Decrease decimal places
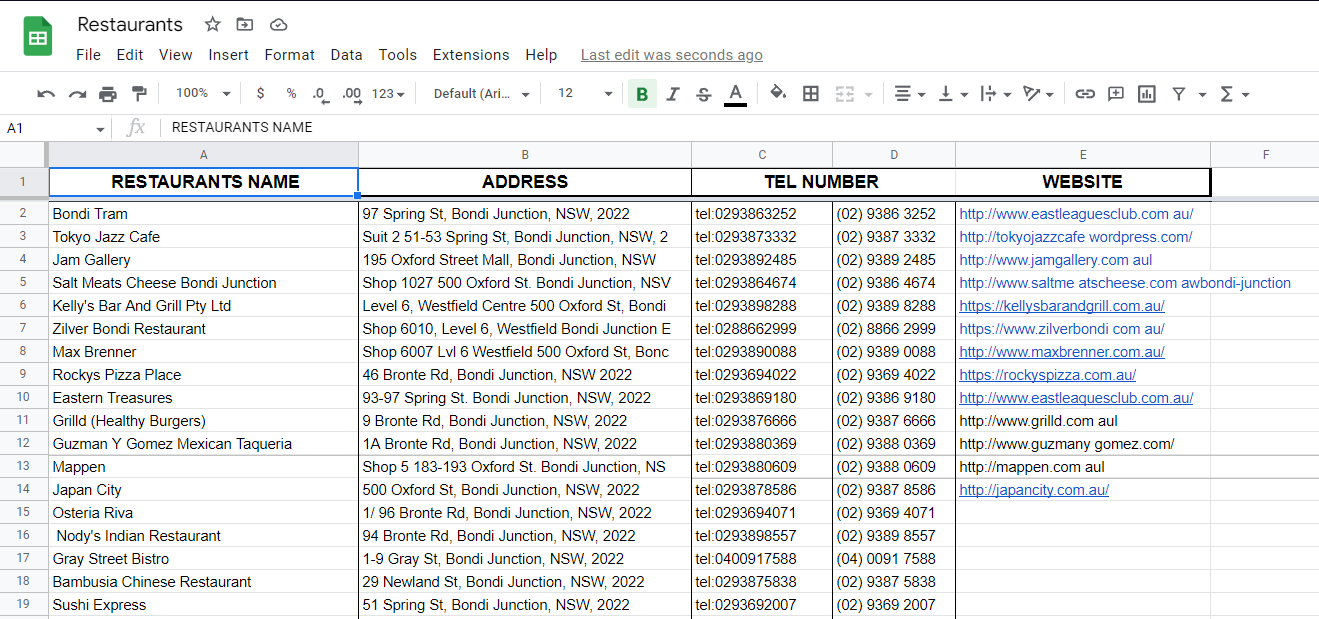 coord(320,94)
